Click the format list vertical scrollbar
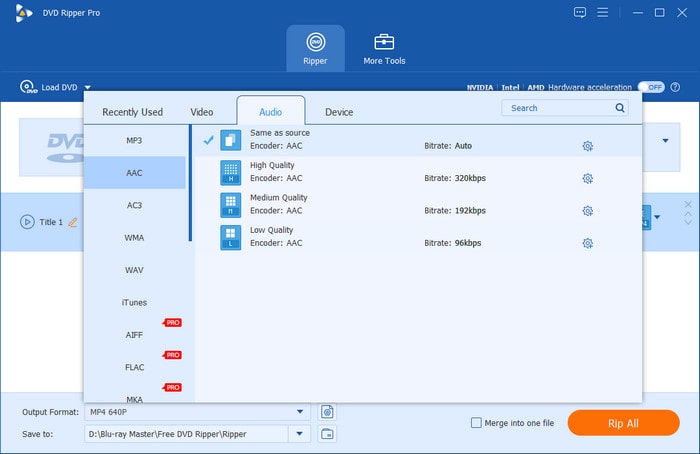This screenshot has width=700, height=454. tap(190, 184)
